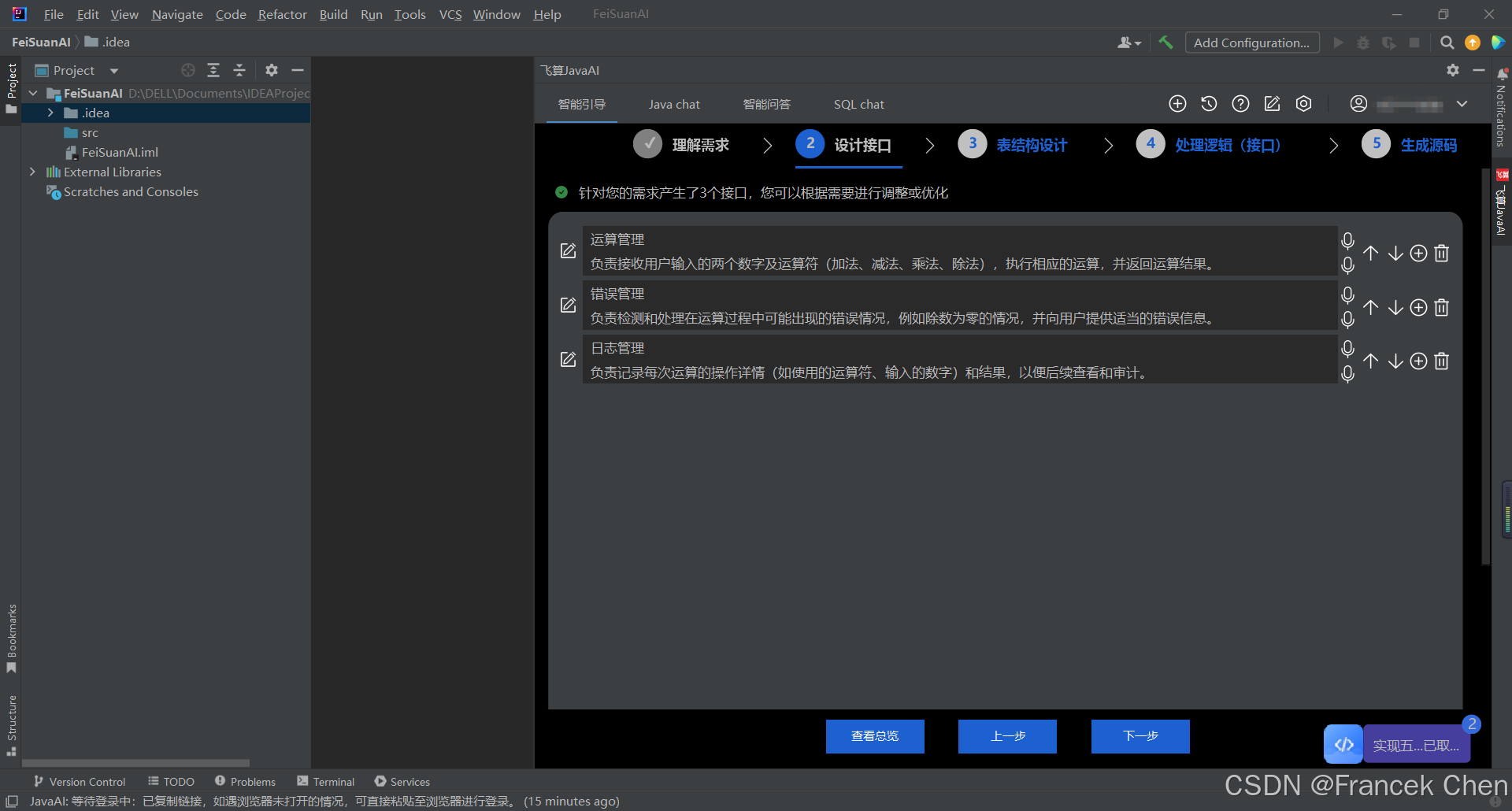
Task: Open the 飞算JavaAI help question-mark icon
Action: (x=1240, y=103)
